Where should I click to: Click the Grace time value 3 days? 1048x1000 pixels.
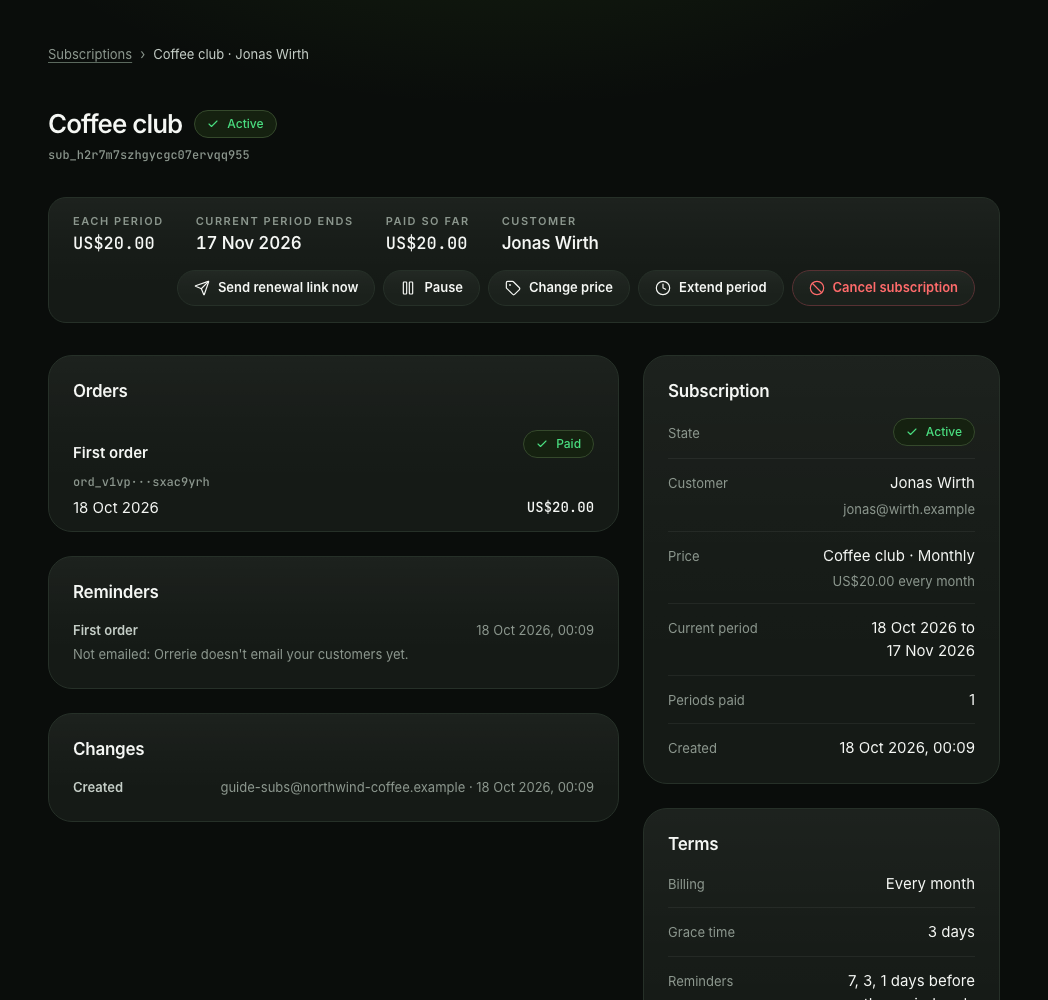tap(950, 932)
